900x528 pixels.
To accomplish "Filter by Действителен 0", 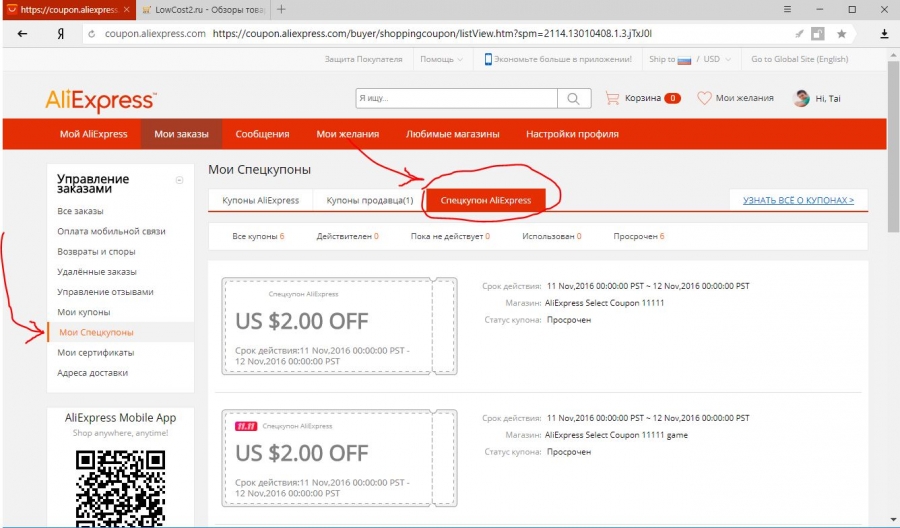I will click(347, 236).
